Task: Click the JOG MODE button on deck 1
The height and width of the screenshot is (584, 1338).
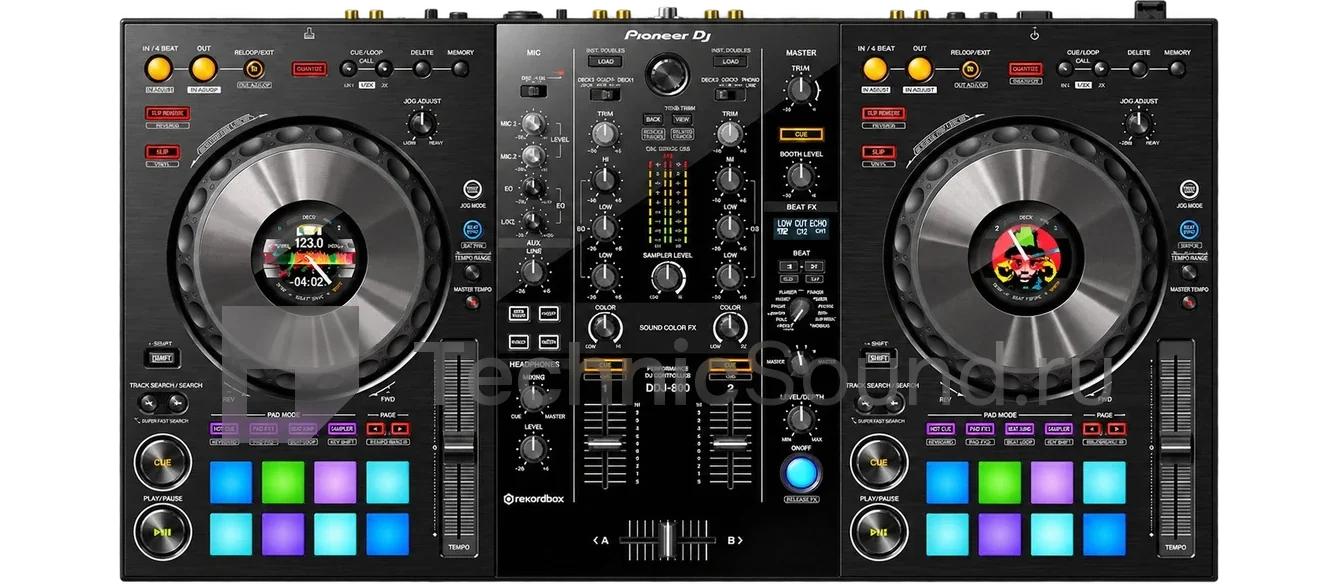Action: point(472,189)
